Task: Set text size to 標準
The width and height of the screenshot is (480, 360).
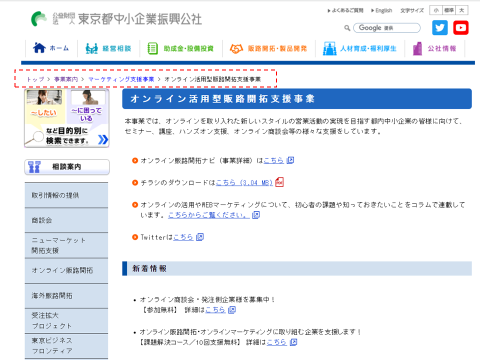Action: (x=449, y=10)
